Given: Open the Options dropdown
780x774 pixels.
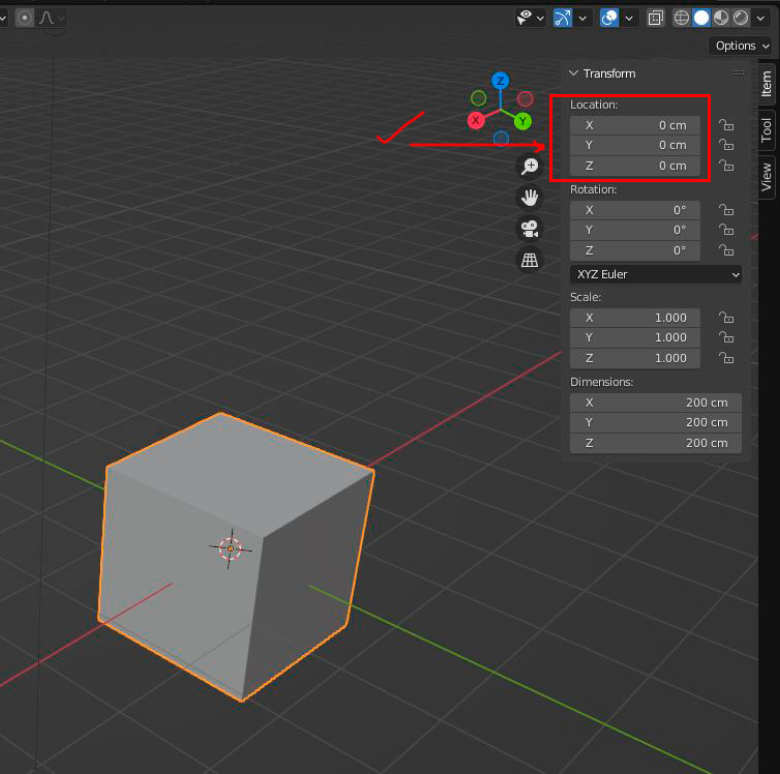Looking at the screenshot, I should point(741,46).
